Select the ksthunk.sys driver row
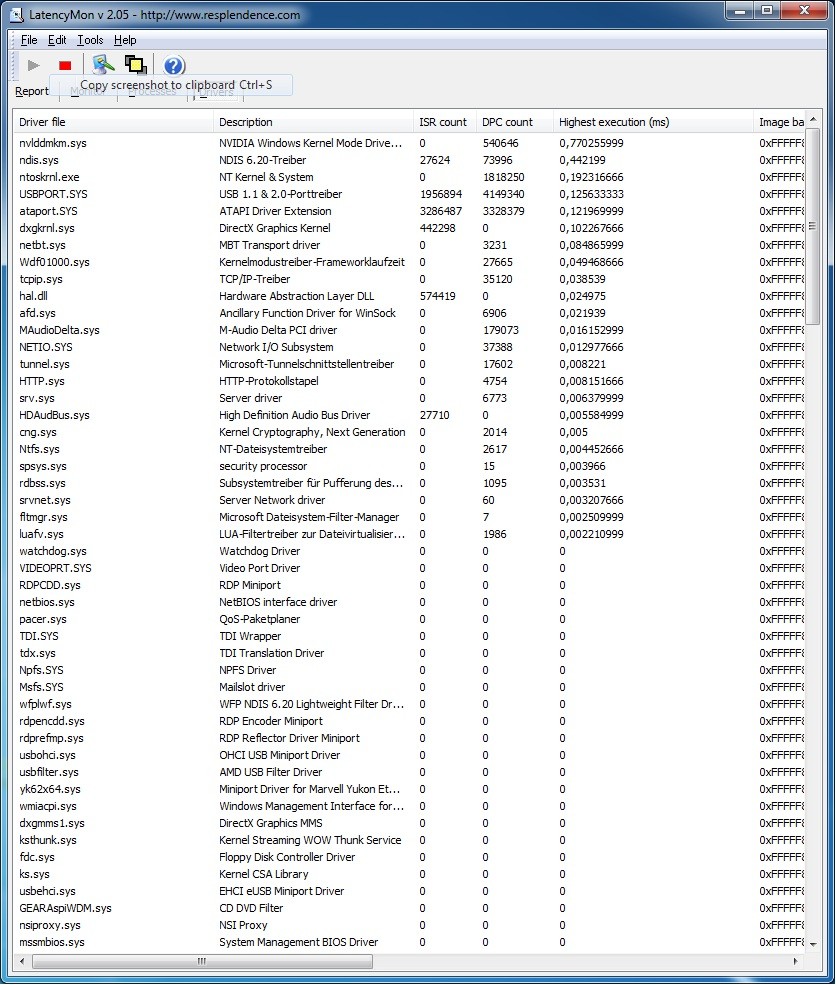This screenshot has width=836, height=985. [409, 840]
